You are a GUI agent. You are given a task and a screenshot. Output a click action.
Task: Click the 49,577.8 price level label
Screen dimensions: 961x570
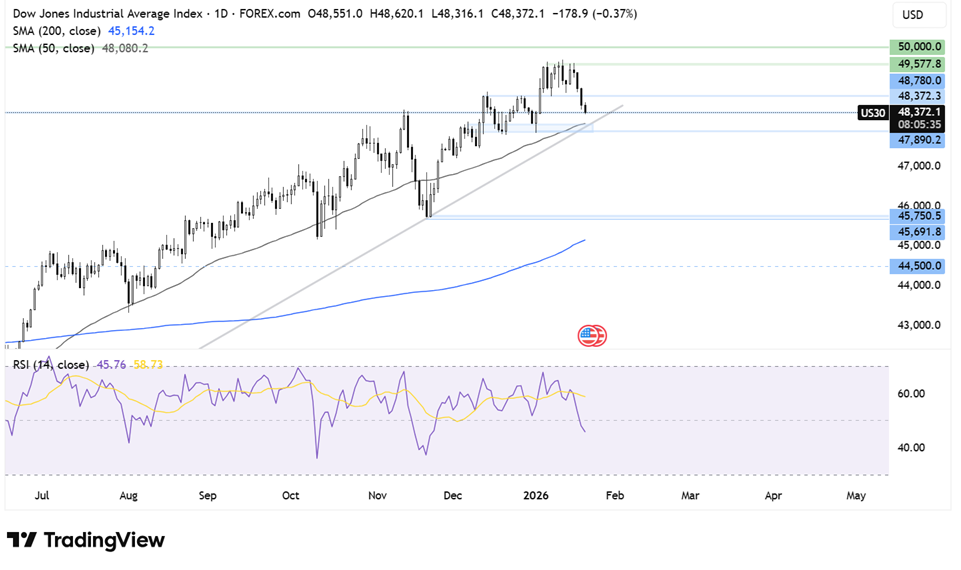click(917, 64)
